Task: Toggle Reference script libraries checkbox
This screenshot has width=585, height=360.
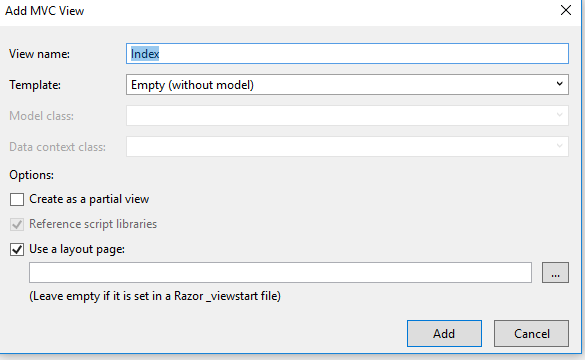Action: [17, 224]
